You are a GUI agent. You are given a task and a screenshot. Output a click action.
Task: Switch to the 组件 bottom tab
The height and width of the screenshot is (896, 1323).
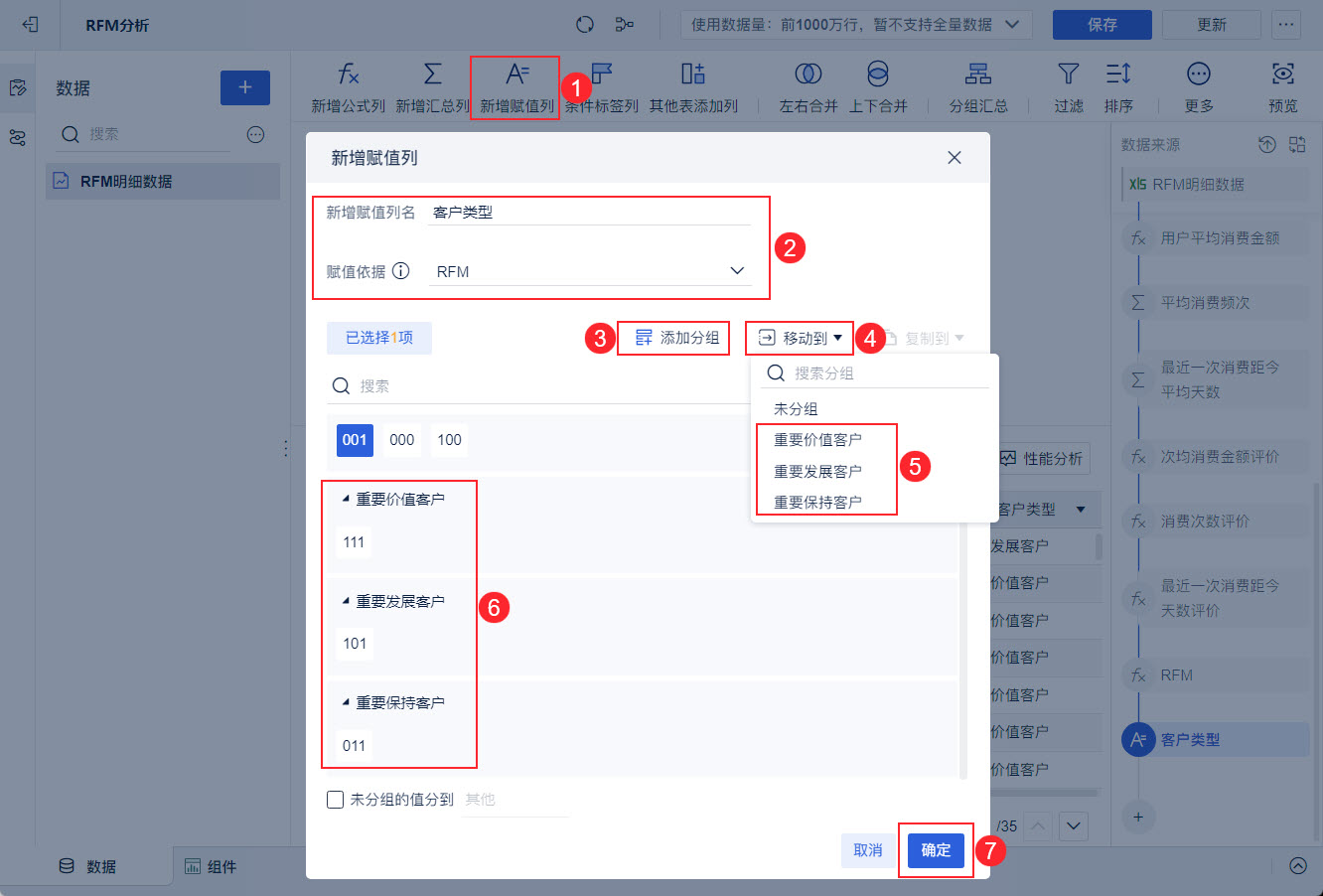(211, 866)
